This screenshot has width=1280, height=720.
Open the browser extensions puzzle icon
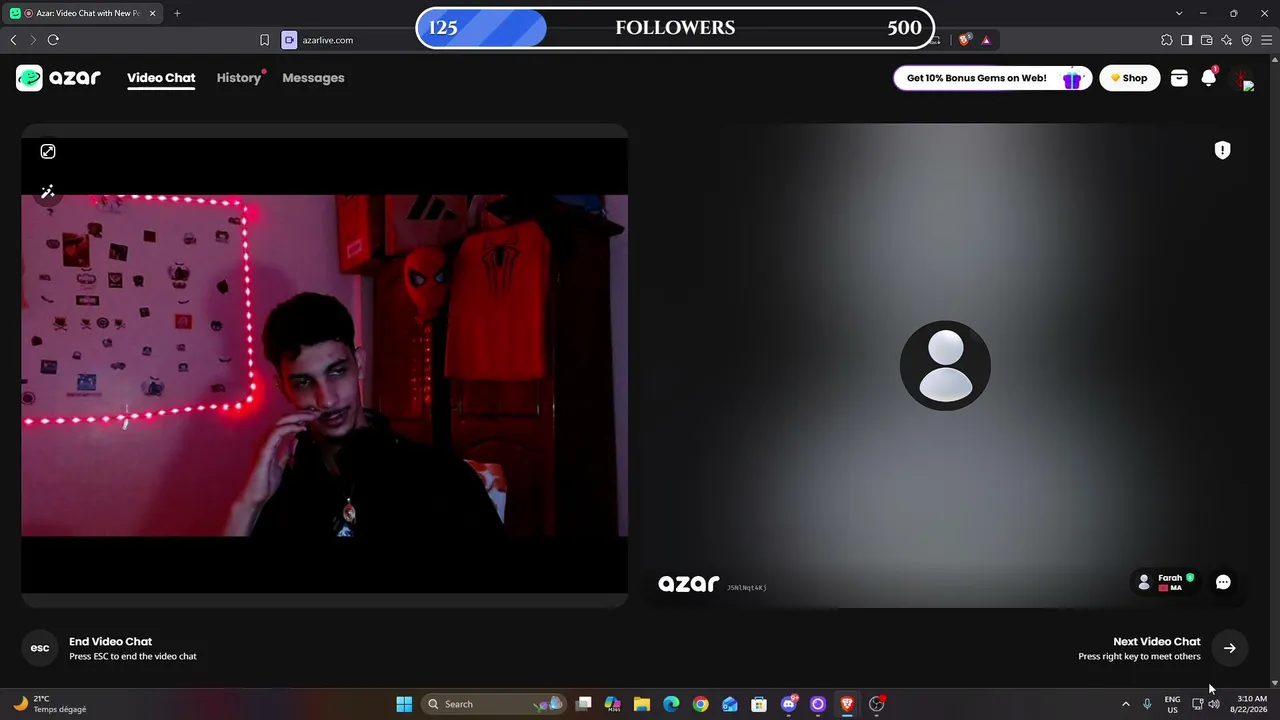click(x=1167, y=40)
